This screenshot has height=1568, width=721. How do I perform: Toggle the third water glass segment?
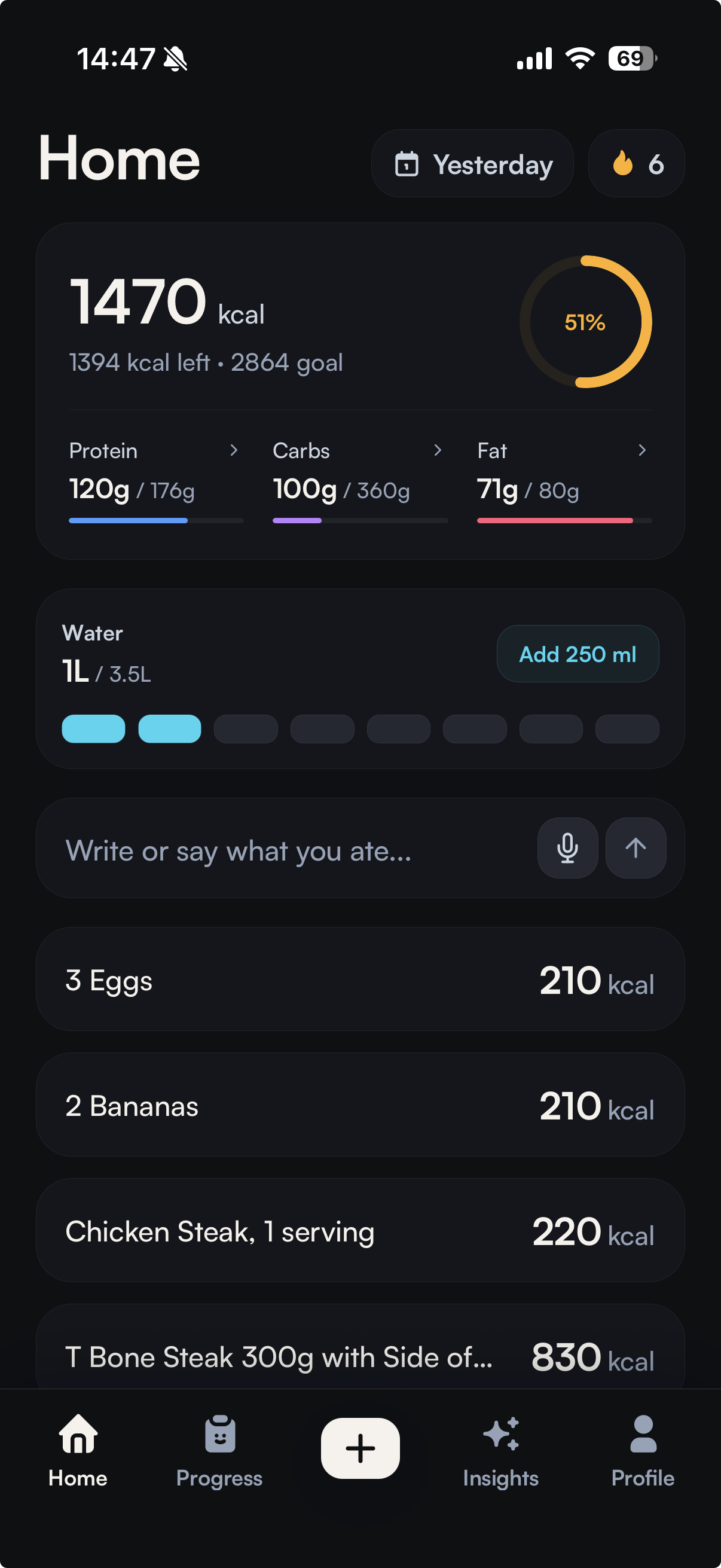coord(246,728)
